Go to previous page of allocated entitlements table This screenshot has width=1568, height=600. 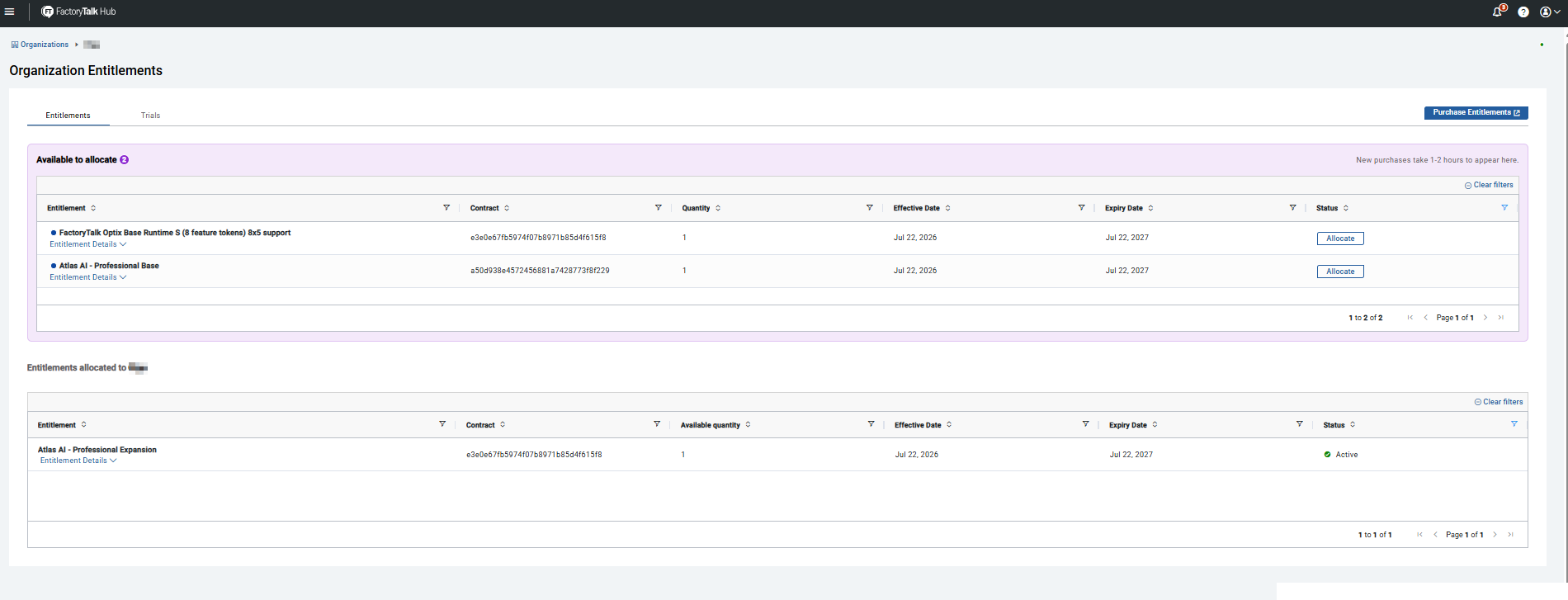(1435, 535)
